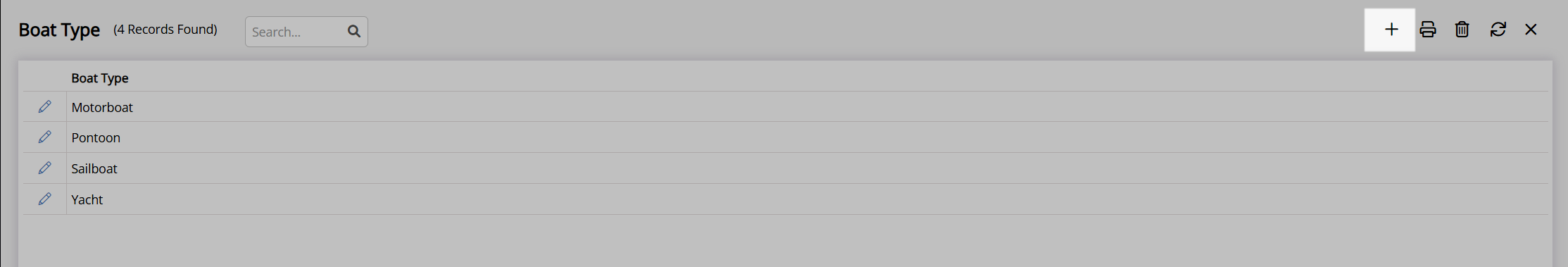This screenshot has height=267, width=1568.
Task: Click the Boat Type page title
Action: pyautogui.click(x=59, y=30)
